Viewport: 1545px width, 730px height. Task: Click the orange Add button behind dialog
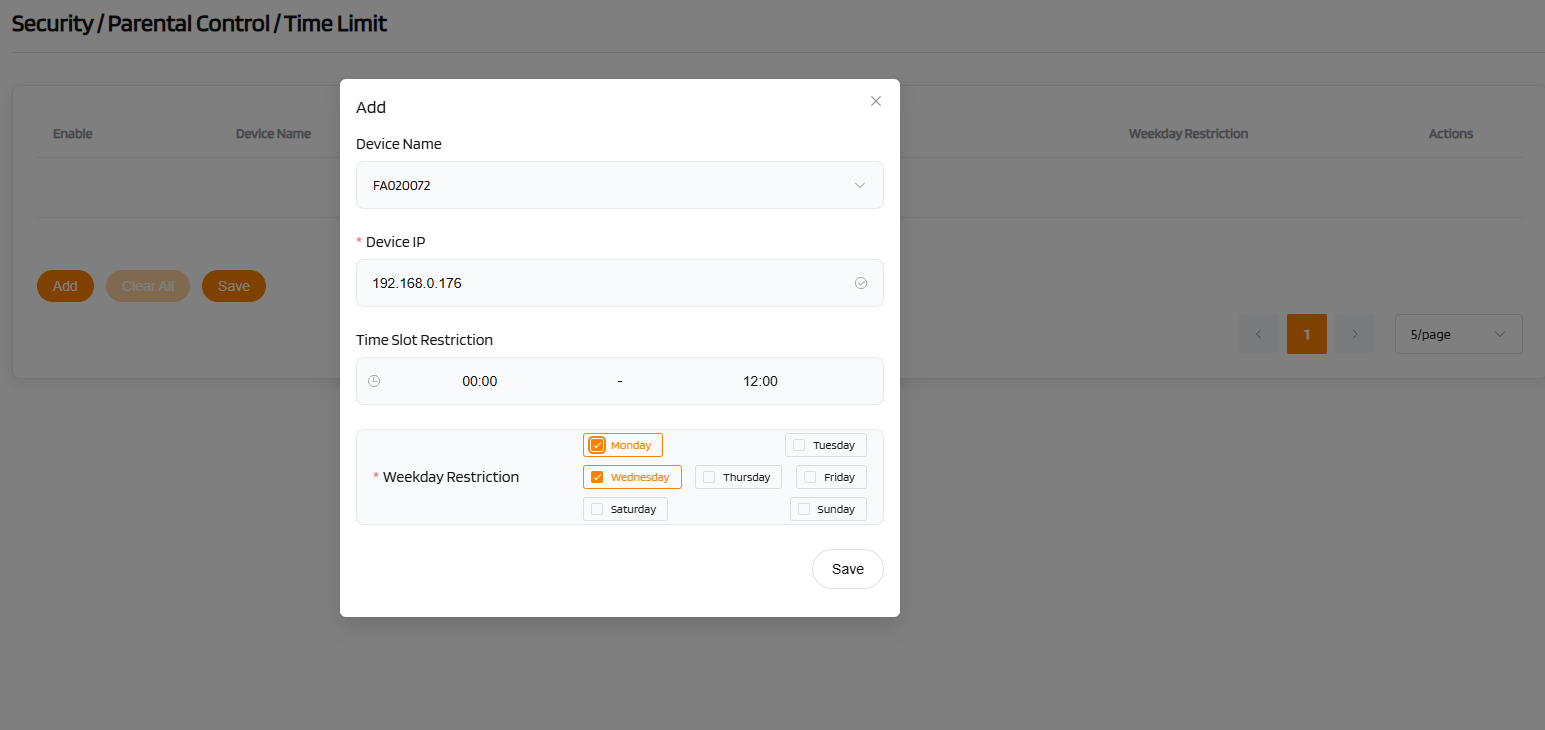tap(65, 286)
